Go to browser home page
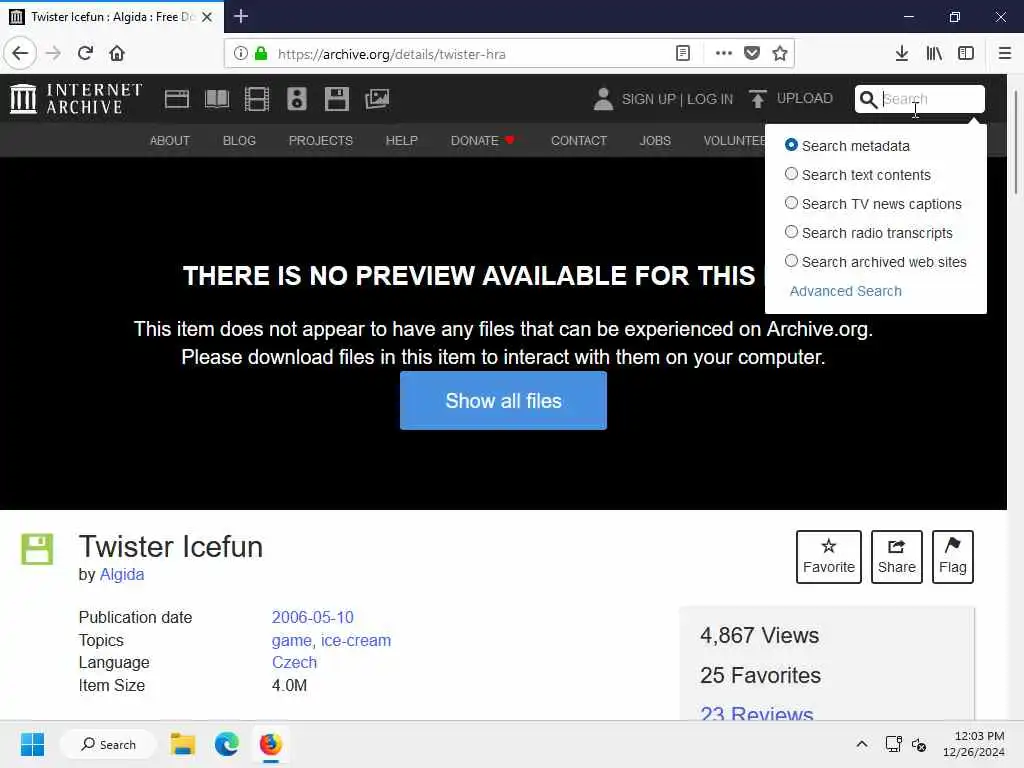Viewport: 1024px width, 768px height. tap(117, 53)
